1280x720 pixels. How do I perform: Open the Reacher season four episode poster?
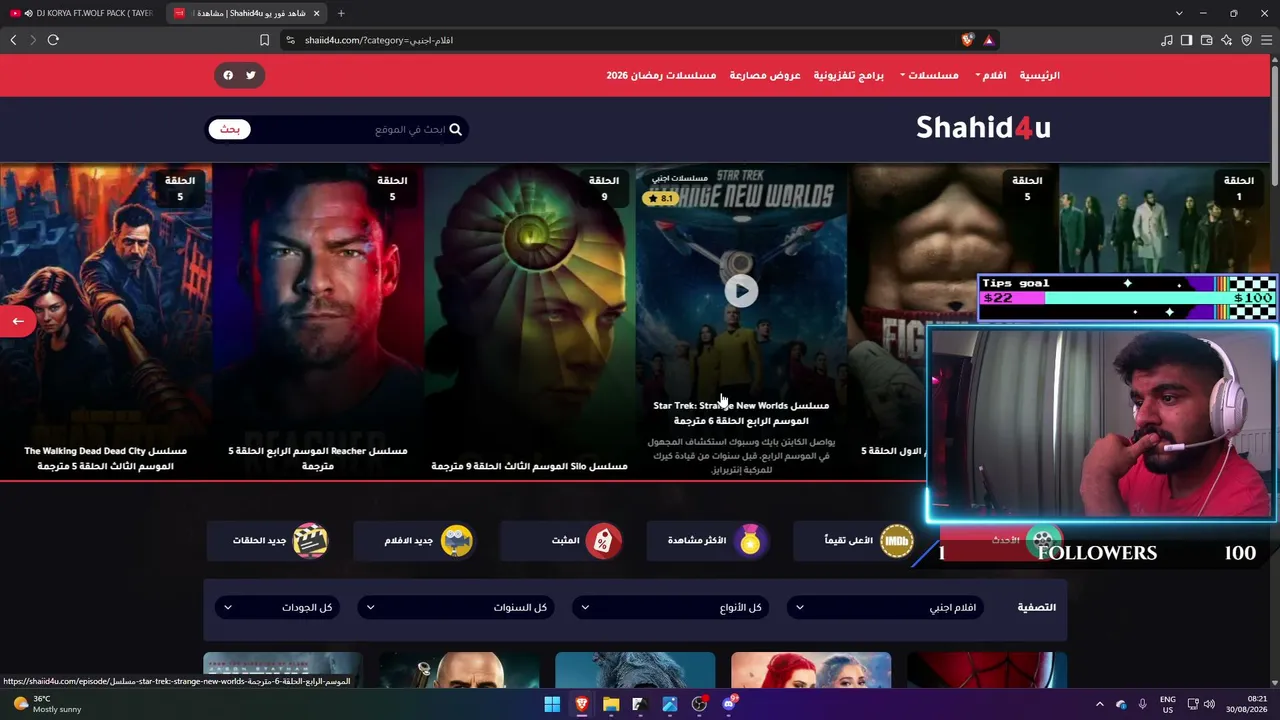tap(318, 322)
